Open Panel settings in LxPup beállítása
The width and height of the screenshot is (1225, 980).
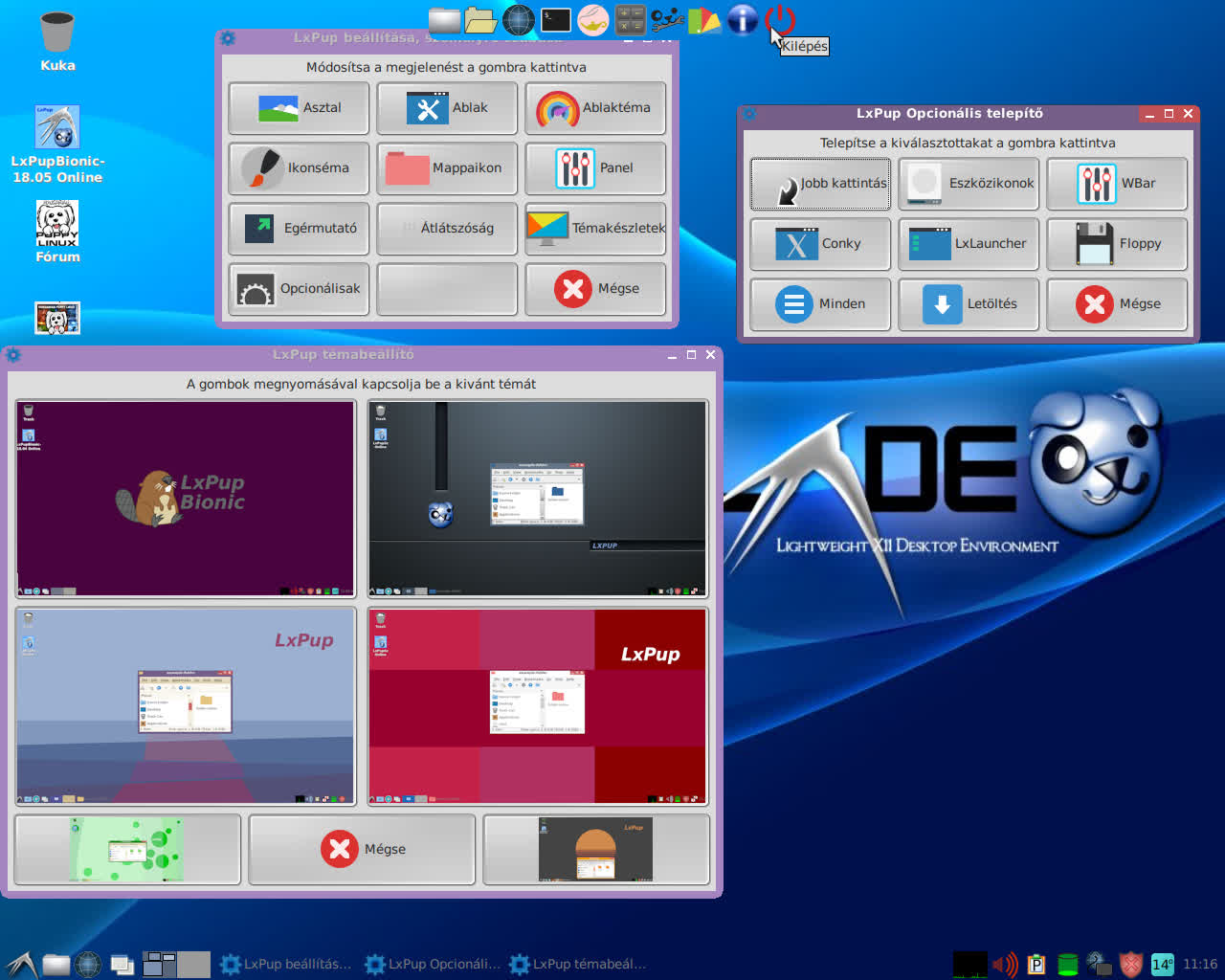pos(595,168)
